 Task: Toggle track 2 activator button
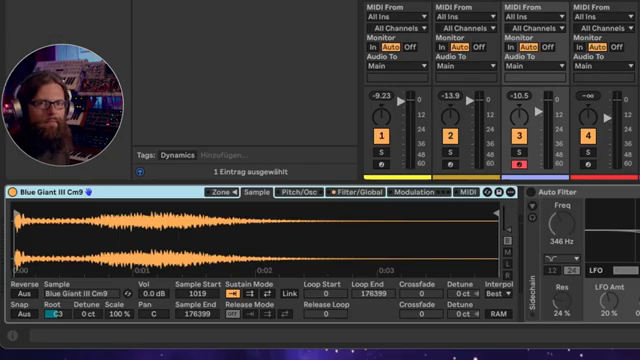[450, 136]
